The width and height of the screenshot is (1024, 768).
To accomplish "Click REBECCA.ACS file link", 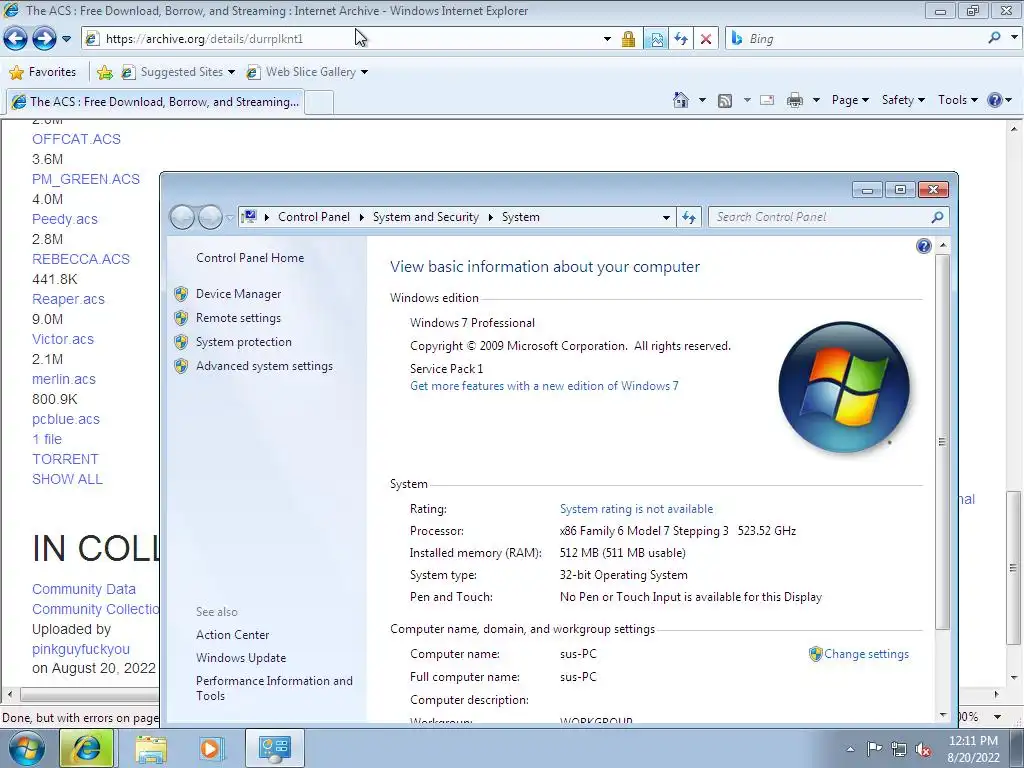I will 81,259.
